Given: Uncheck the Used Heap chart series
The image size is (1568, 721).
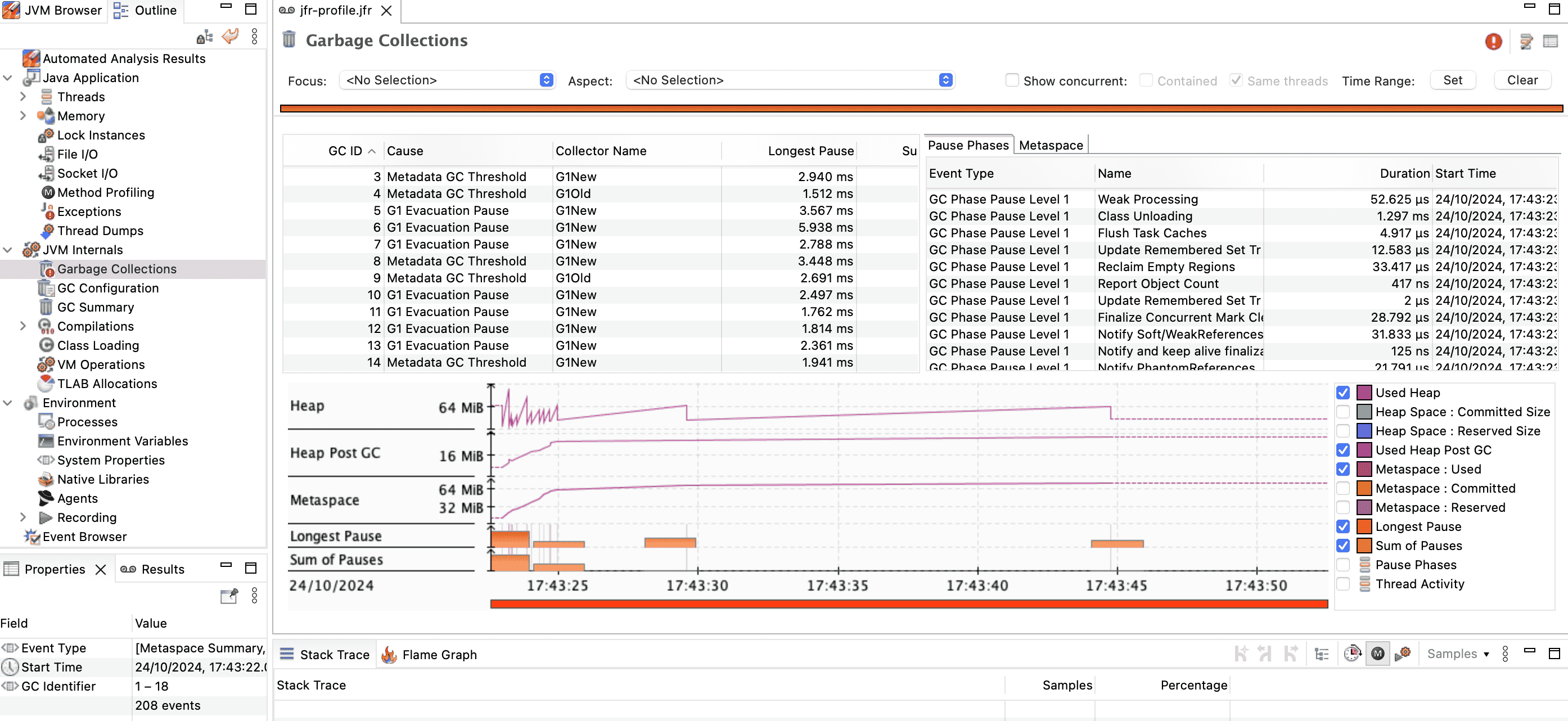Looking at the screenshot, I should click(x=1343, y=393).
